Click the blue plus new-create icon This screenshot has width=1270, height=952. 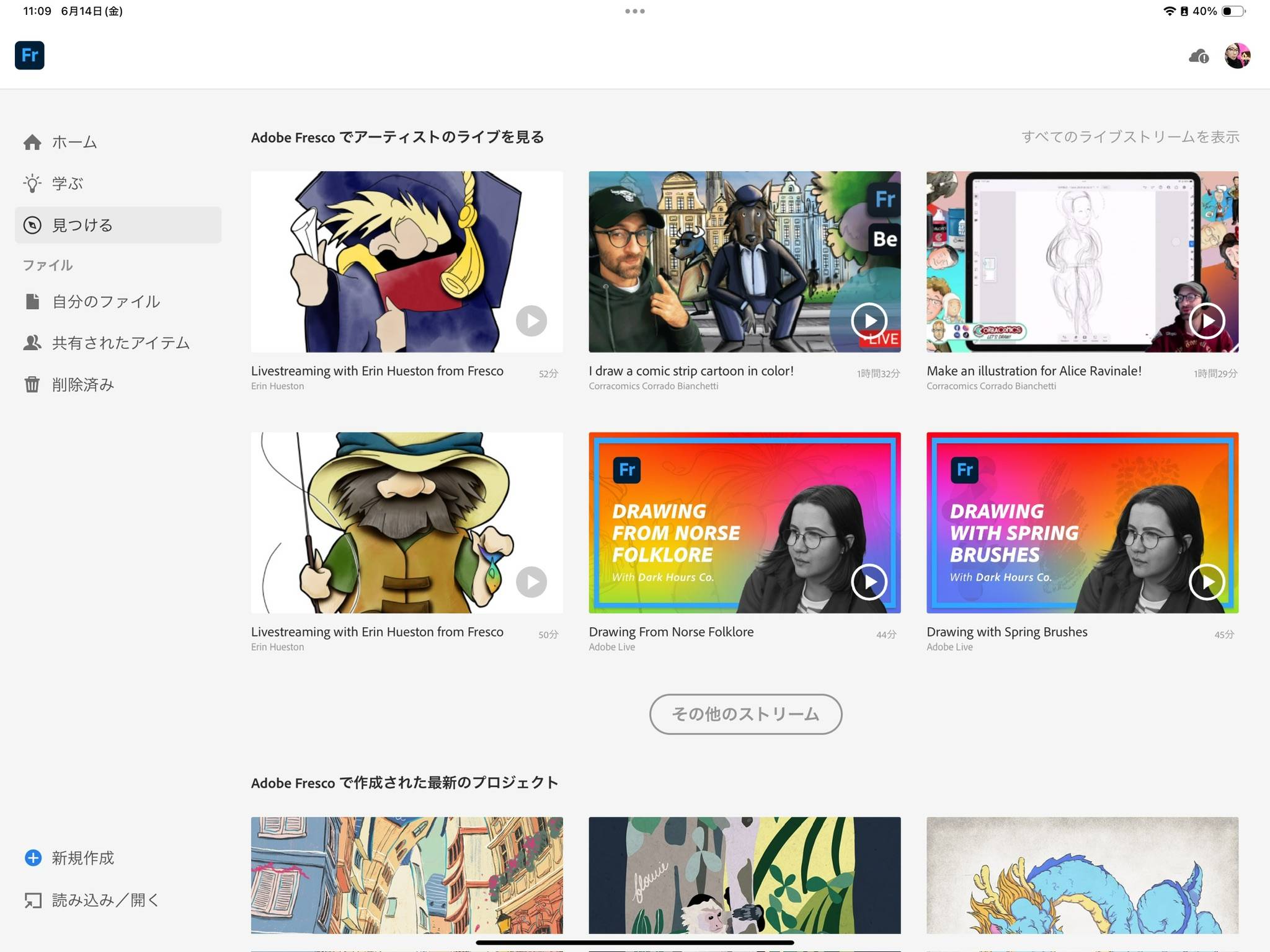click(33, 857)
